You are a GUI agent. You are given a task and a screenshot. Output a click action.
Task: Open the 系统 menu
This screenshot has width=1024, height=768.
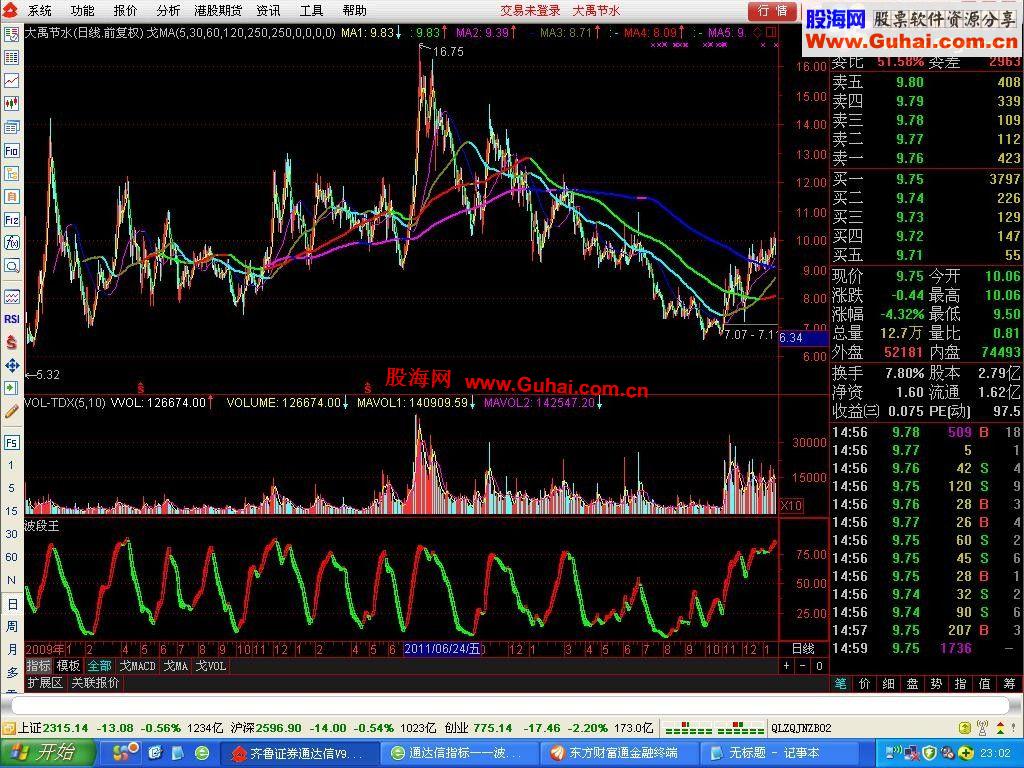[39, 10]
